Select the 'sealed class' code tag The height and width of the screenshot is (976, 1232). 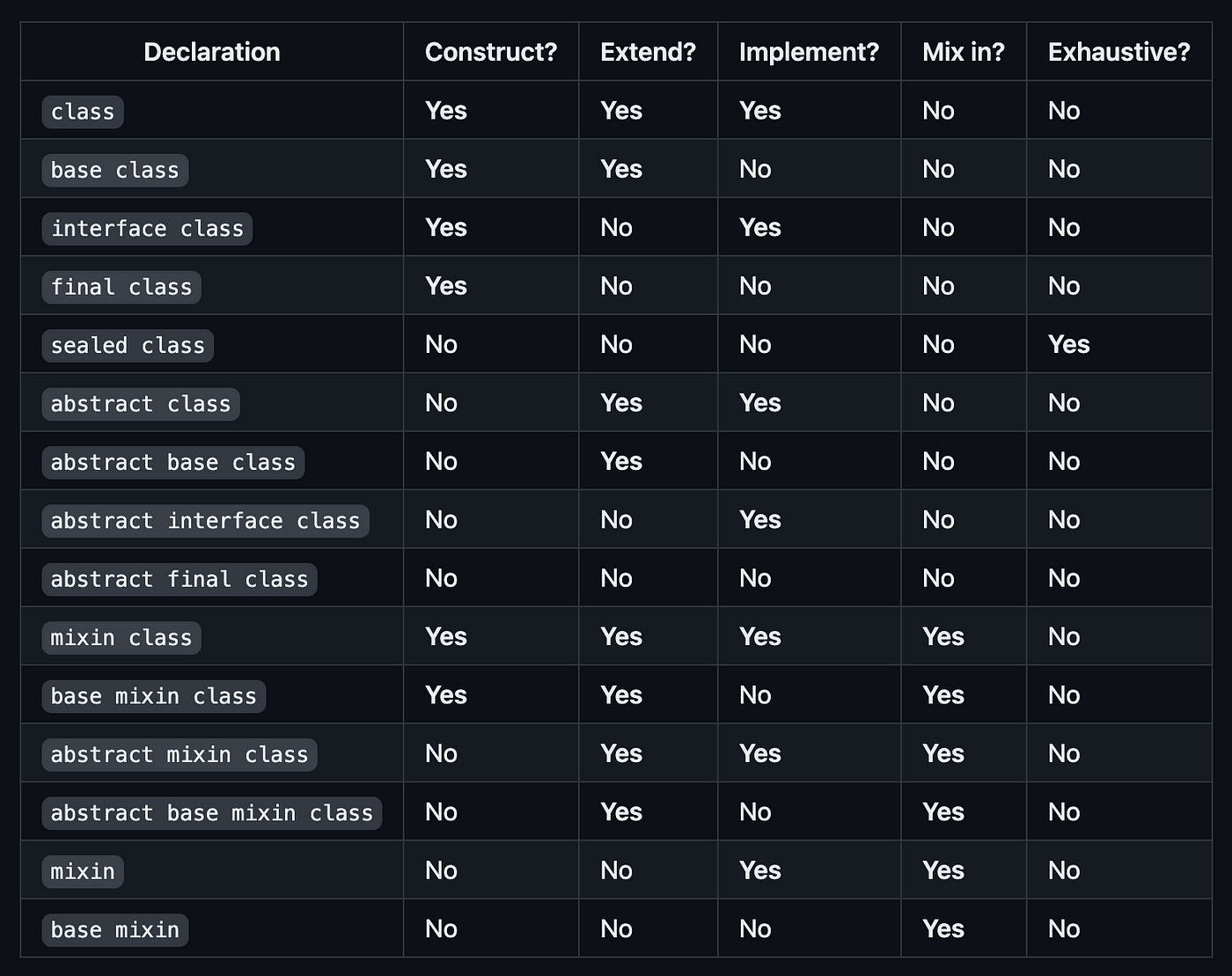click(128, 345)
